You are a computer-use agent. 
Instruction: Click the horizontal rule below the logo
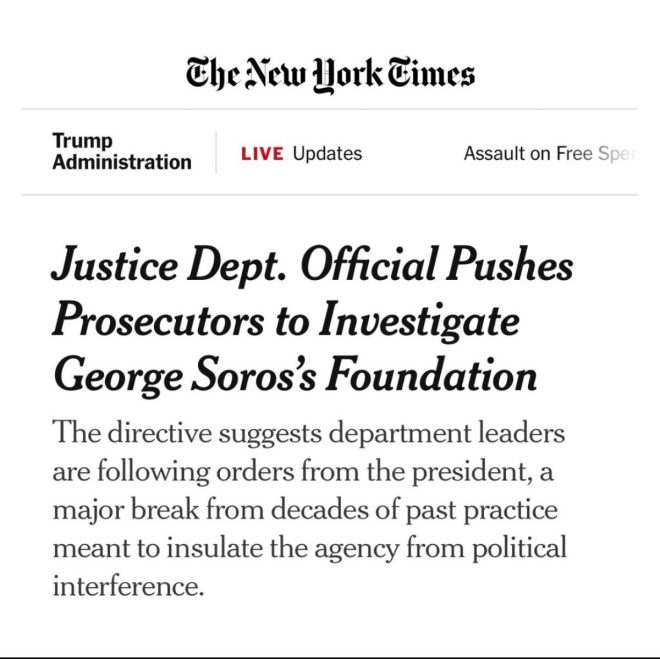pyautogui.click(x=330, y=109)
